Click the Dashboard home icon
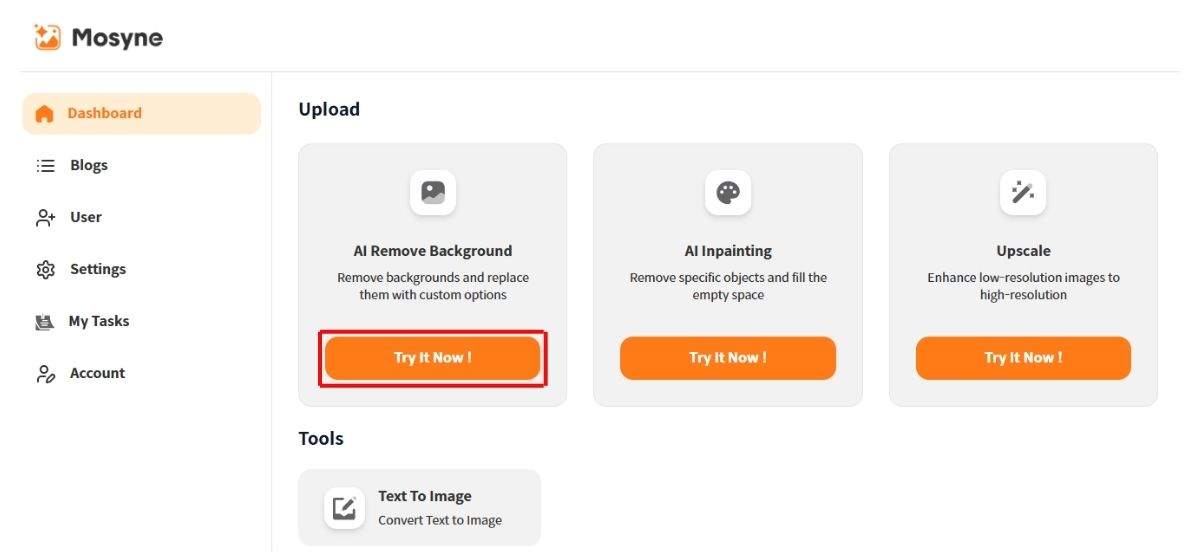The height and width of the screenshot is (560, 1200). pos(44,114)
